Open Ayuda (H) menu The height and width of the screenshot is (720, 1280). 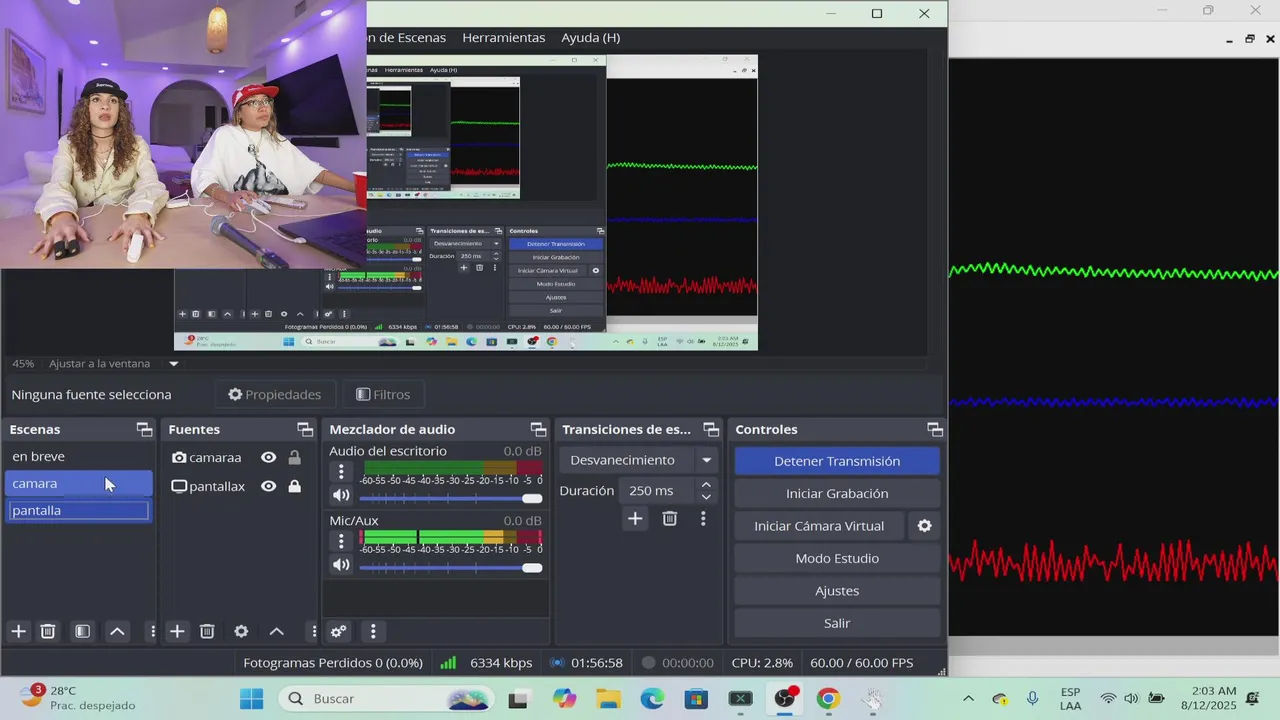click(591, 38)
